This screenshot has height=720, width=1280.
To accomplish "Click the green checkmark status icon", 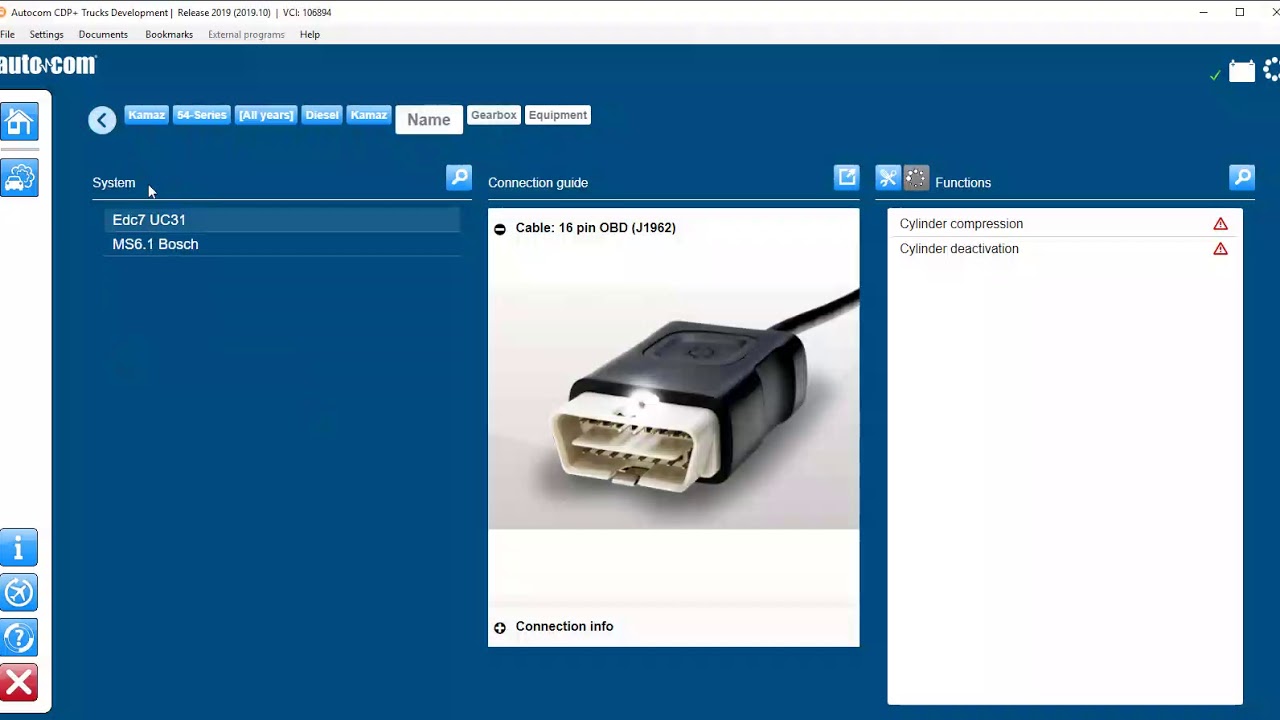I will (1215, 75).
